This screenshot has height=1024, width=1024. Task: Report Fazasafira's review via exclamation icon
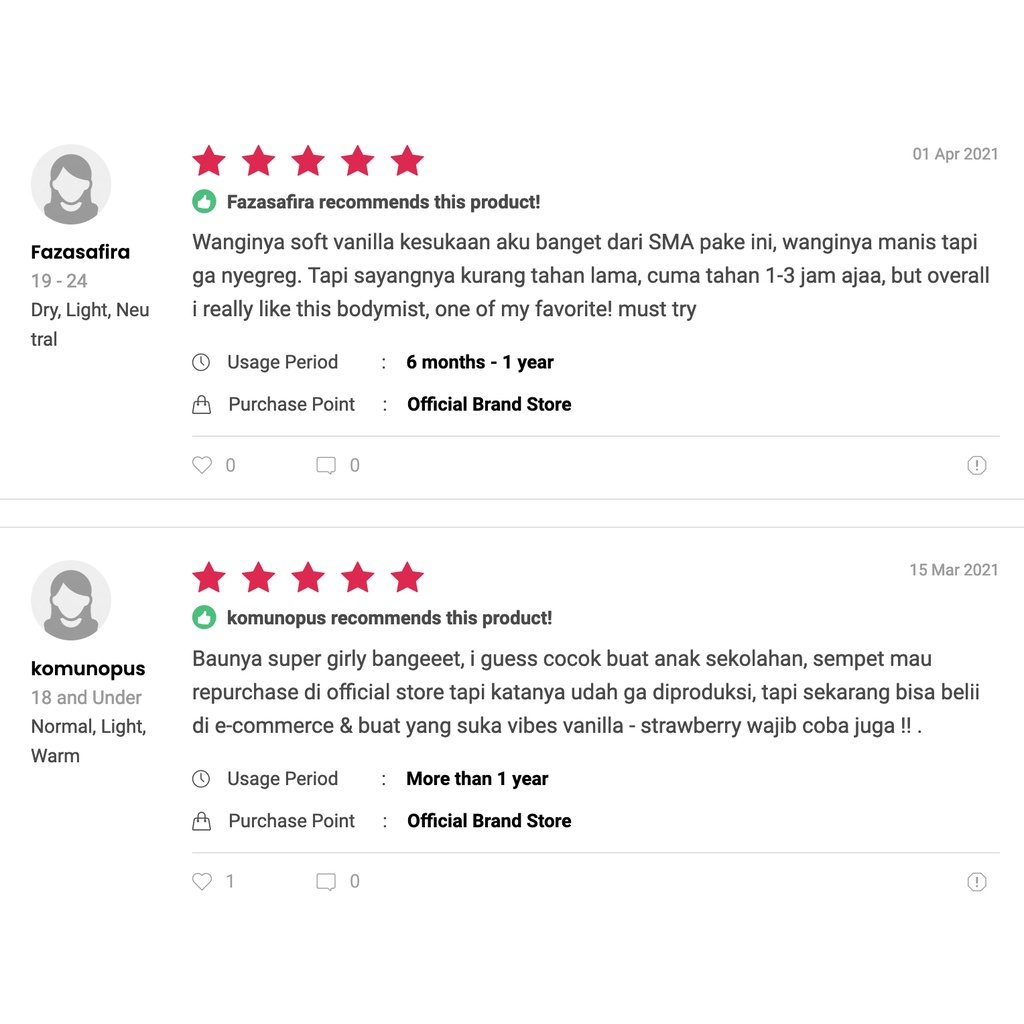pyautogui.click(x=977, y=465)
